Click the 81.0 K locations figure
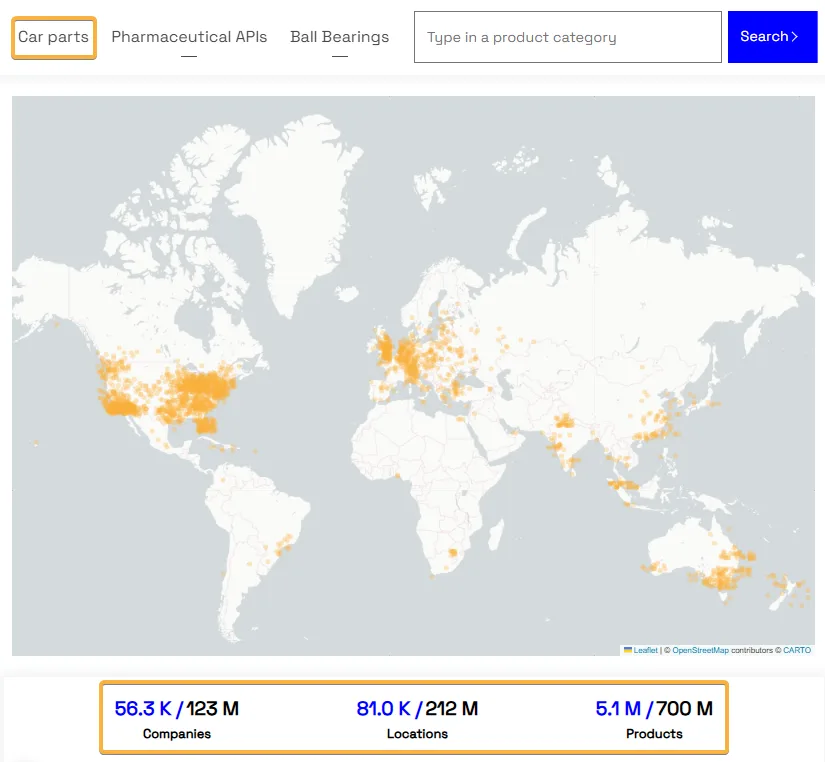The image size is (825, 762). click(x=384, y=709)
